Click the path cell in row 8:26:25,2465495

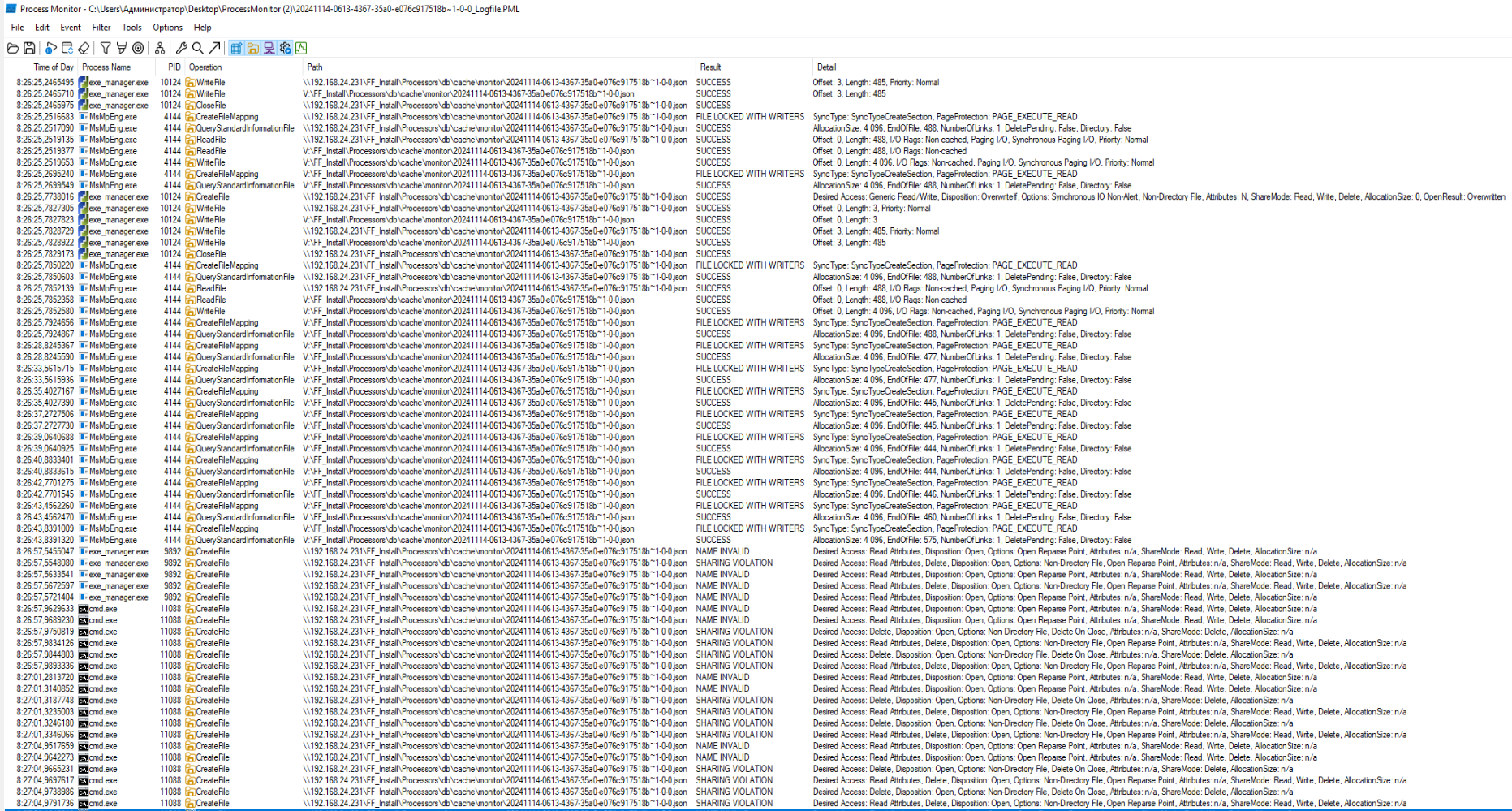[x=495, y=83]
